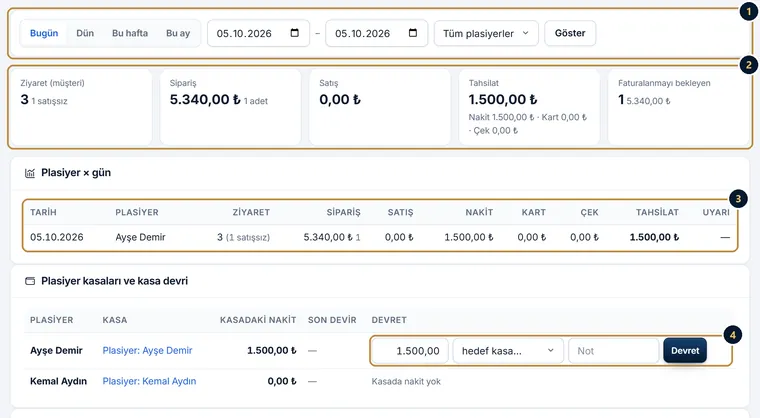Open the Plasiyer: Kemal Aydın kasa link
The image size is (760, 418).
(x=149, y=381)
